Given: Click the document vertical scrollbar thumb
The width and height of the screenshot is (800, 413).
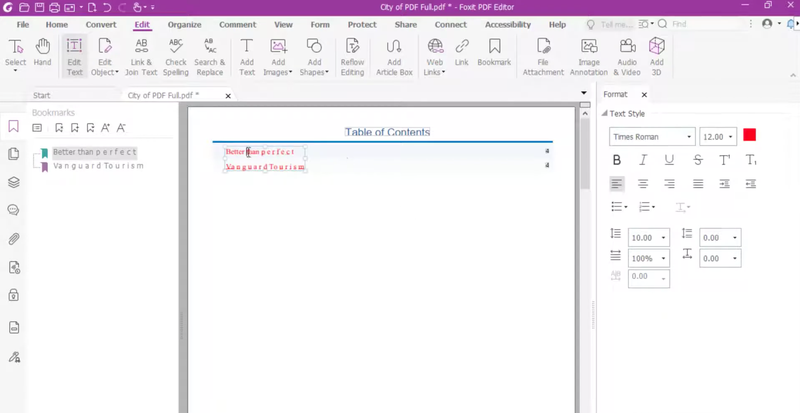Looking at the screenshot, I should coord(585,153).
